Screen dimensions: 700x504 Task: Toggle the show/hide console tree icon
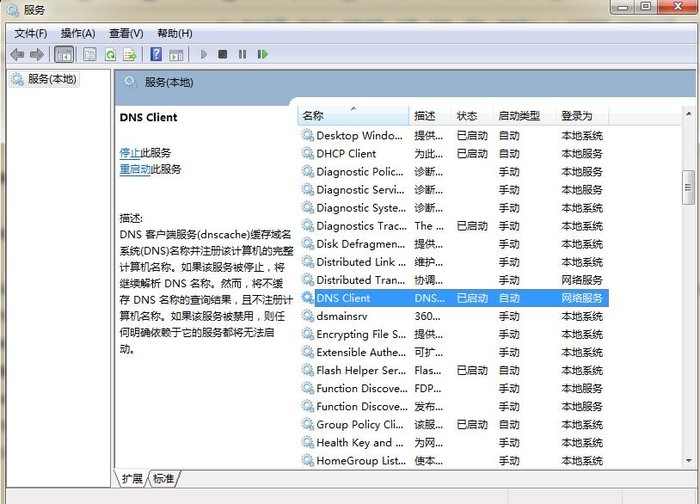click(64, 54)
